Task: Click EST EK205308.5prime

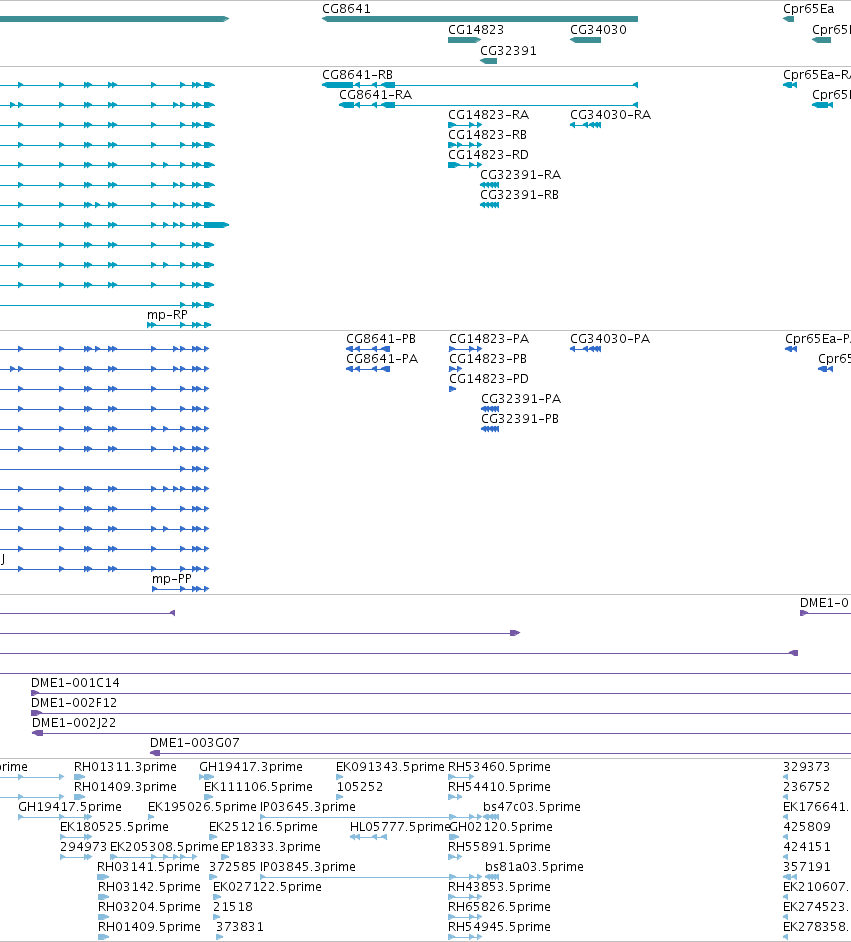Action: click(x=164, y=847)
